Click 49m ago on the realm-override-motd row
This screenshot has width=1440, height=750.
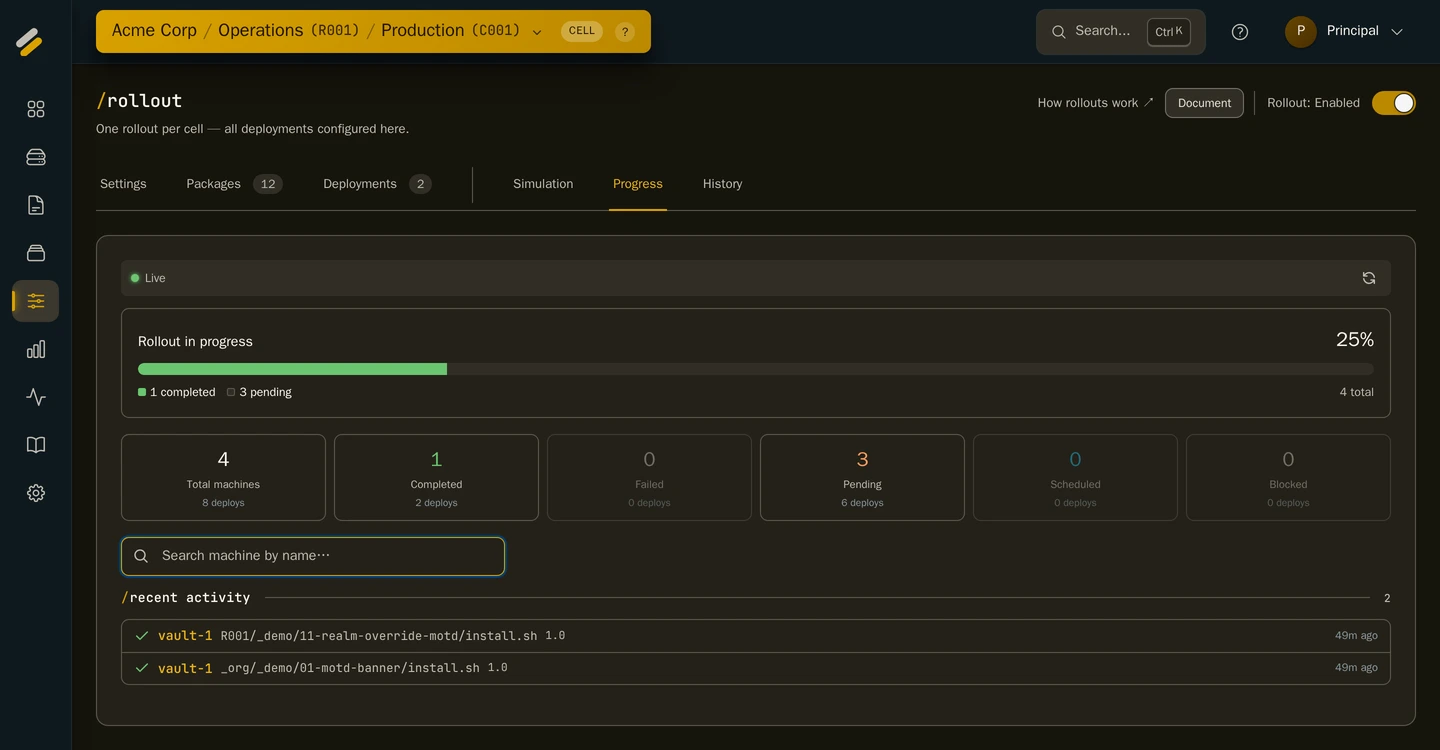click(1356, 636)
